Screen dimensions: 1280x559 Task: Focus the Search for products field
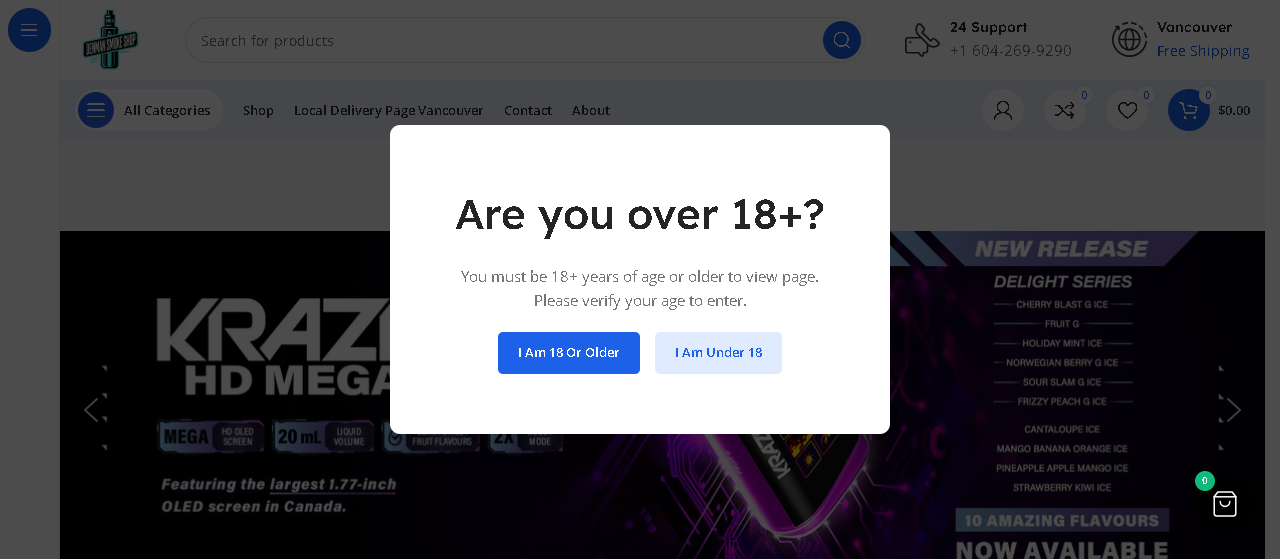[500, 41]
